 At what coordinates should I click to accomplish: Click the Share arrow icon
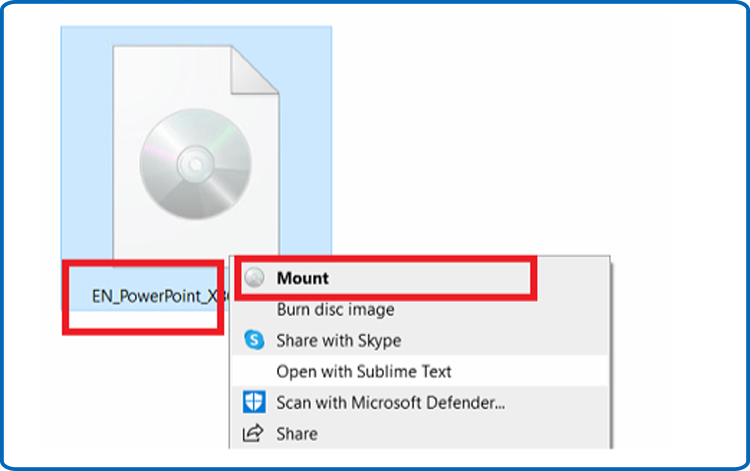pyautogui.click(x=253, y=433)
